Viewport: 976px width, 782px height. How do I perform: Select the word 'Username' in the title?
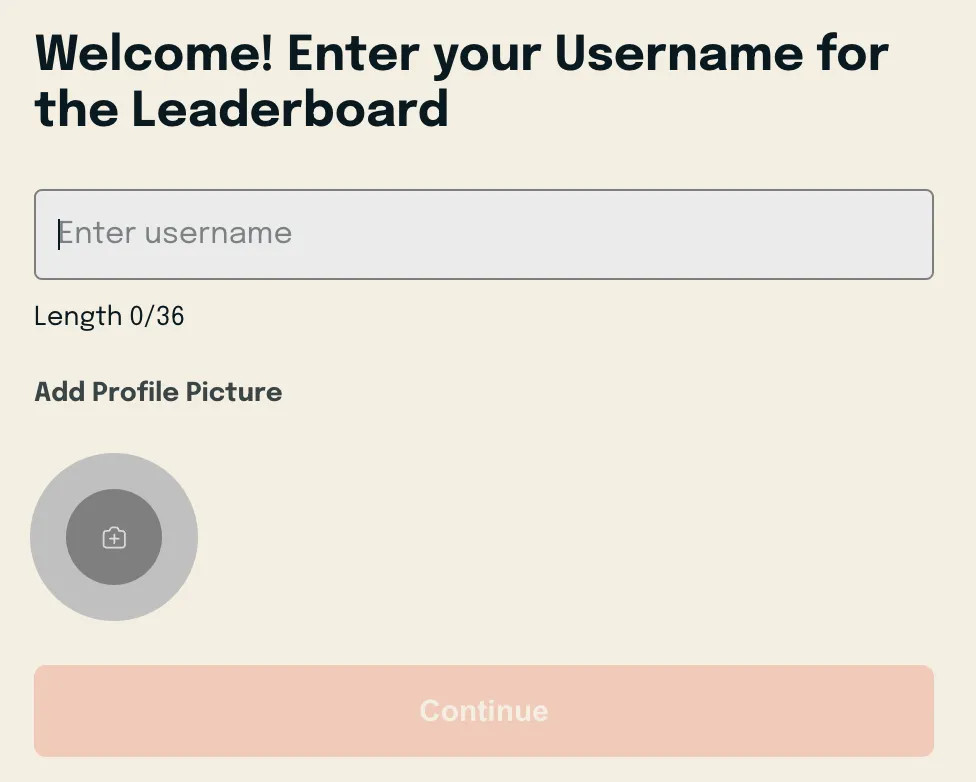[x=678, y=53]
